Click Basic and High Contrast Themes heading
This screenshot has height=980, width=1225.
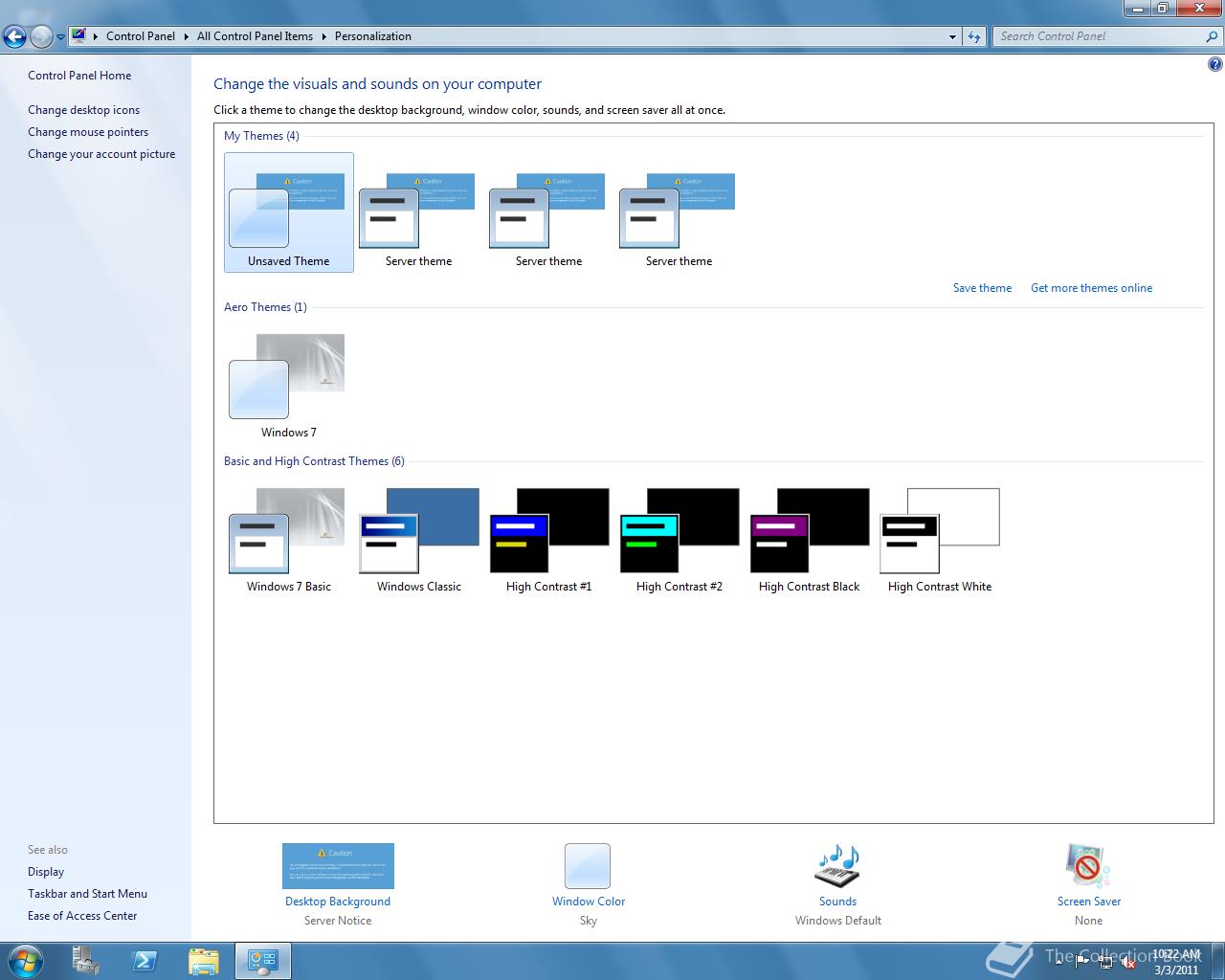point(314,461)
